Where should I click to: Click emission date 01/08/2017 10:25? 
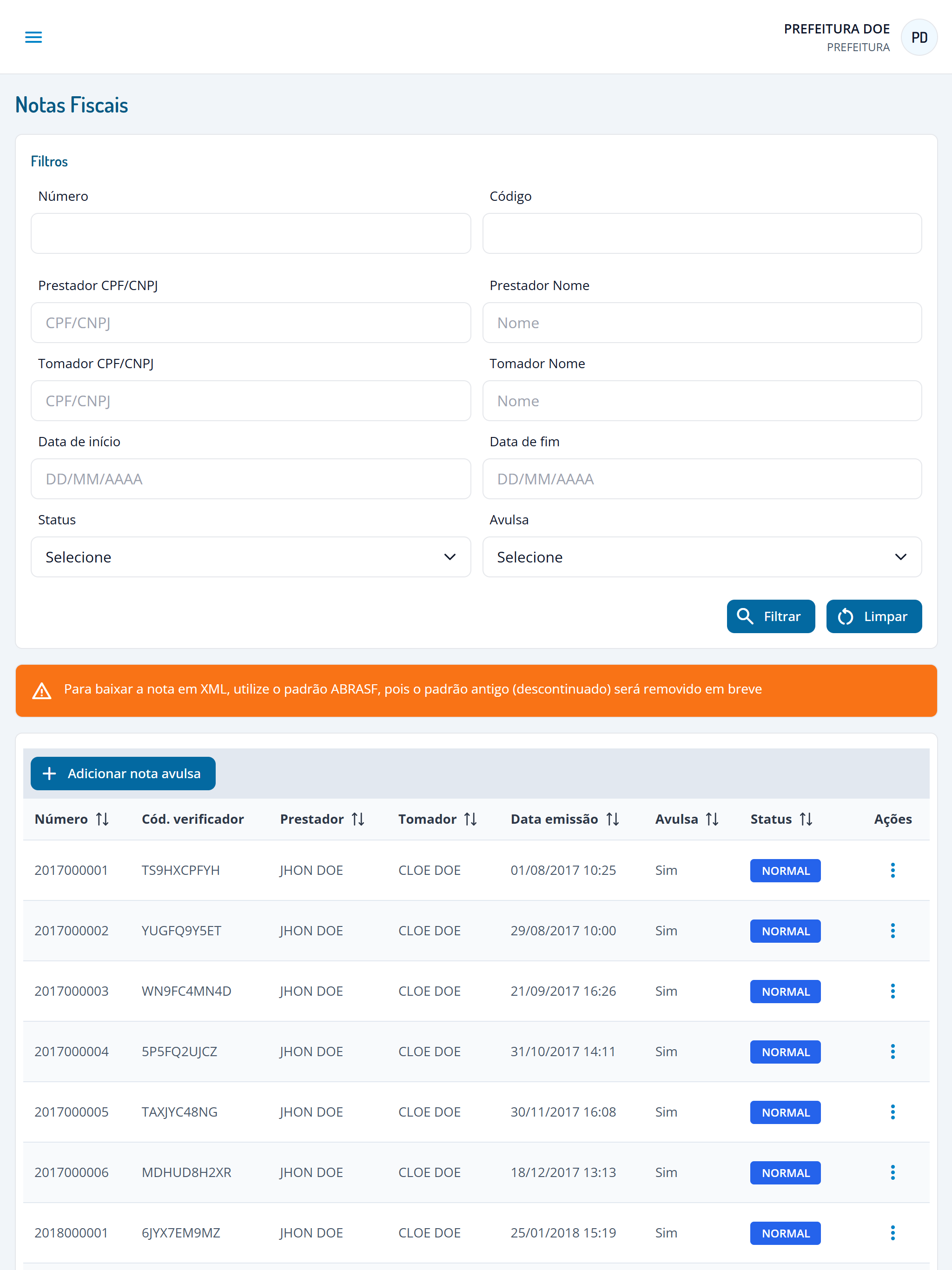(x=563, y=870)
